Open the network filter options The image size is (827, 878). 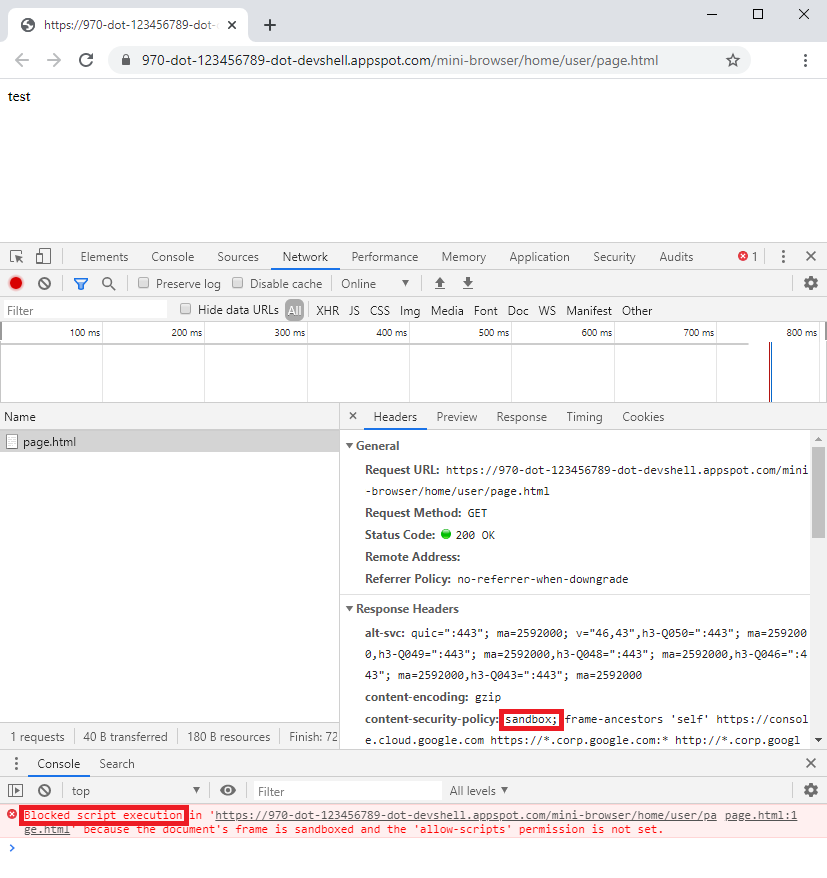point(80,283)
